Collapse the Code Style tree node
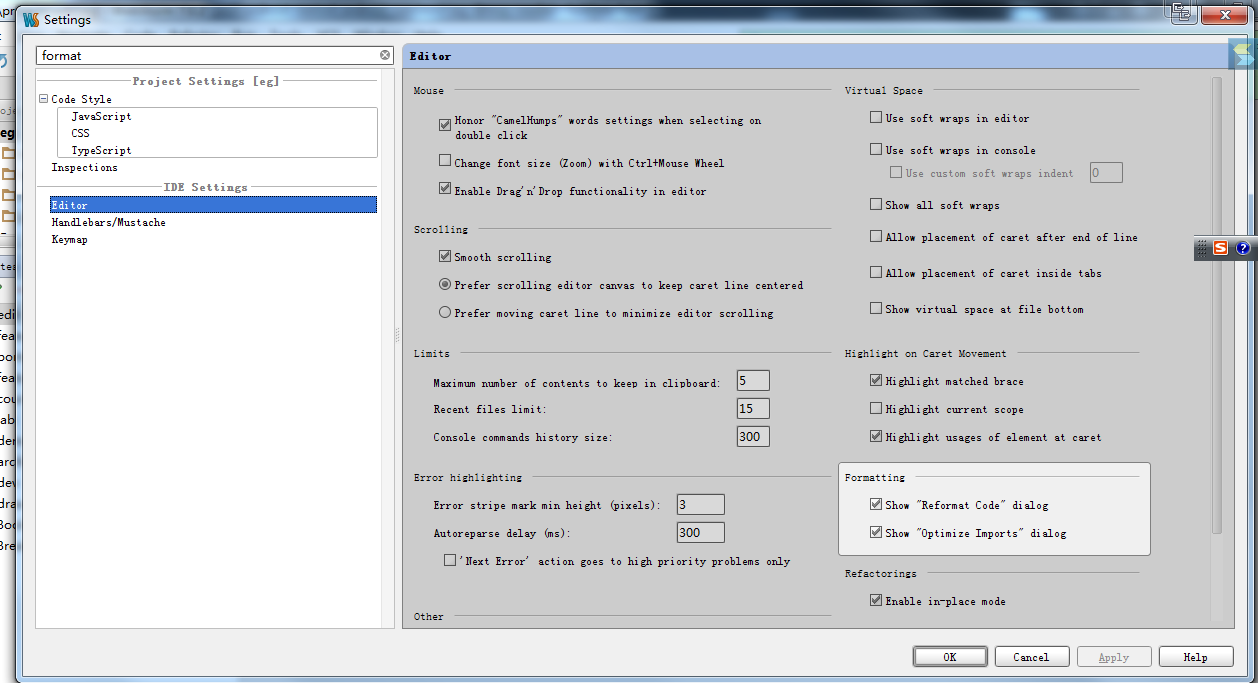Viewport: 1258px width, 683px height. (43, 99)
